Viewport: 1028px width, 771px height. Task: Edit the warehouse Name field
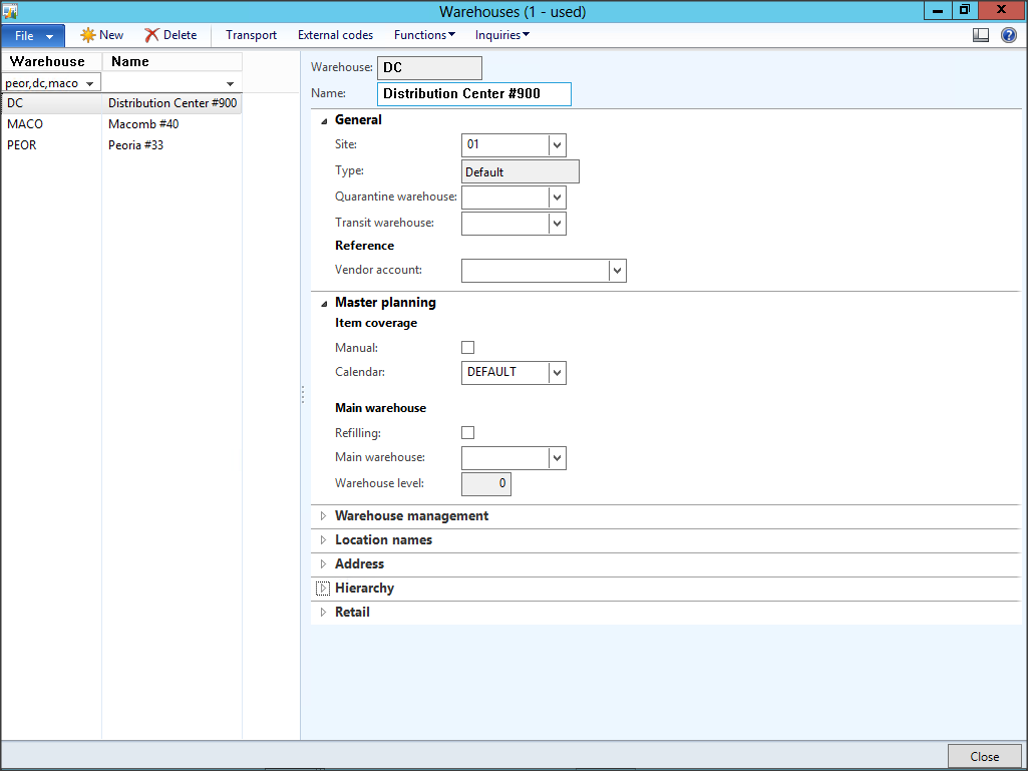tap(473, 93)
